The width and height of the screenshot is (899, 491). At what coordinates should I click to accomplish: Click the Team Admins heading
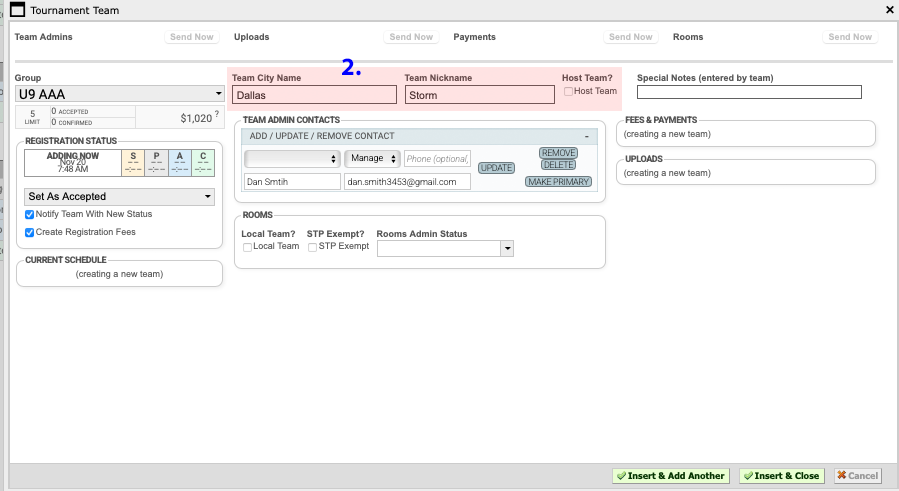click(x=44, y=37)
